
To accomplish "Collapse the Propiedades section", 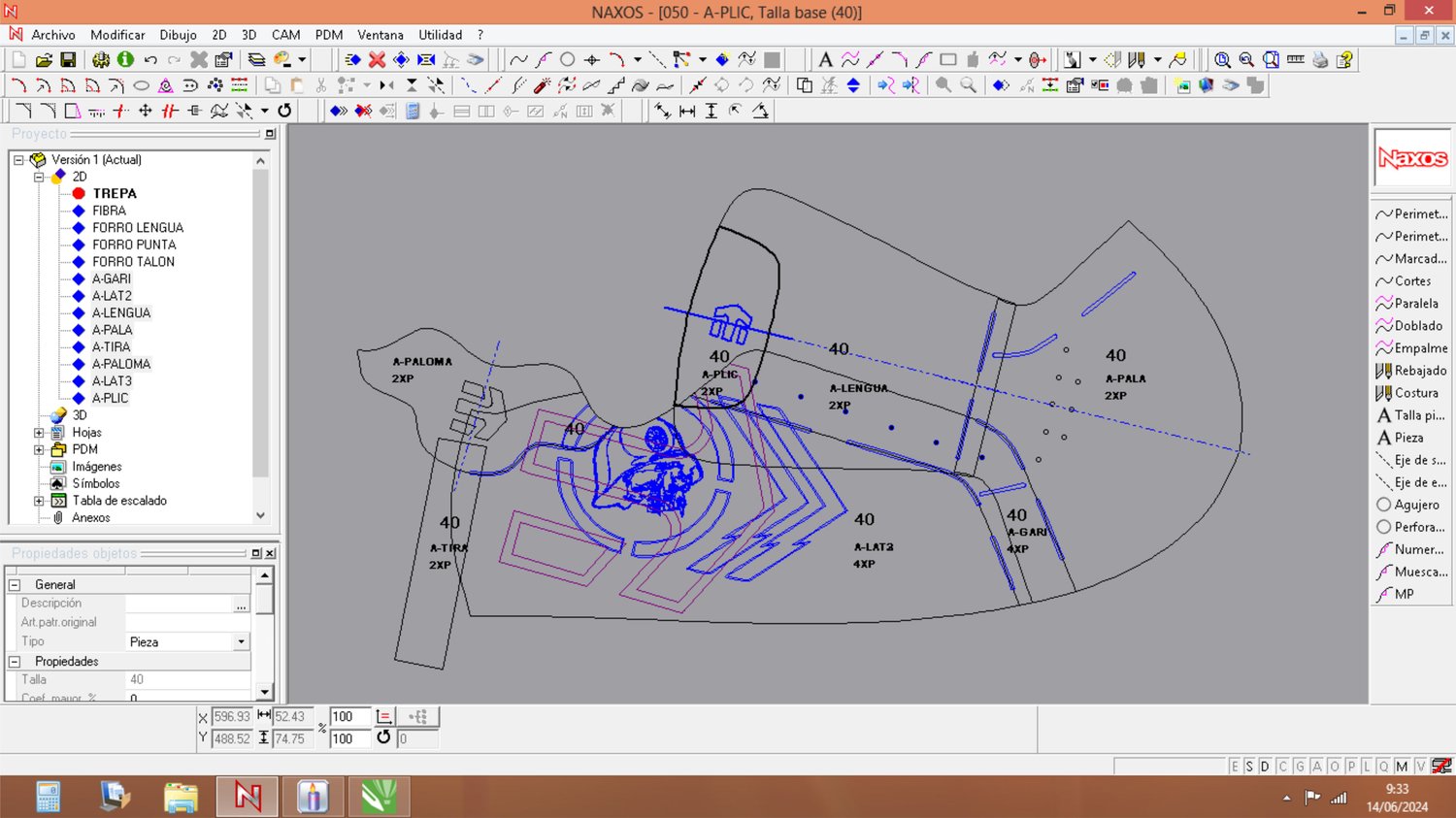I will 15,662.
